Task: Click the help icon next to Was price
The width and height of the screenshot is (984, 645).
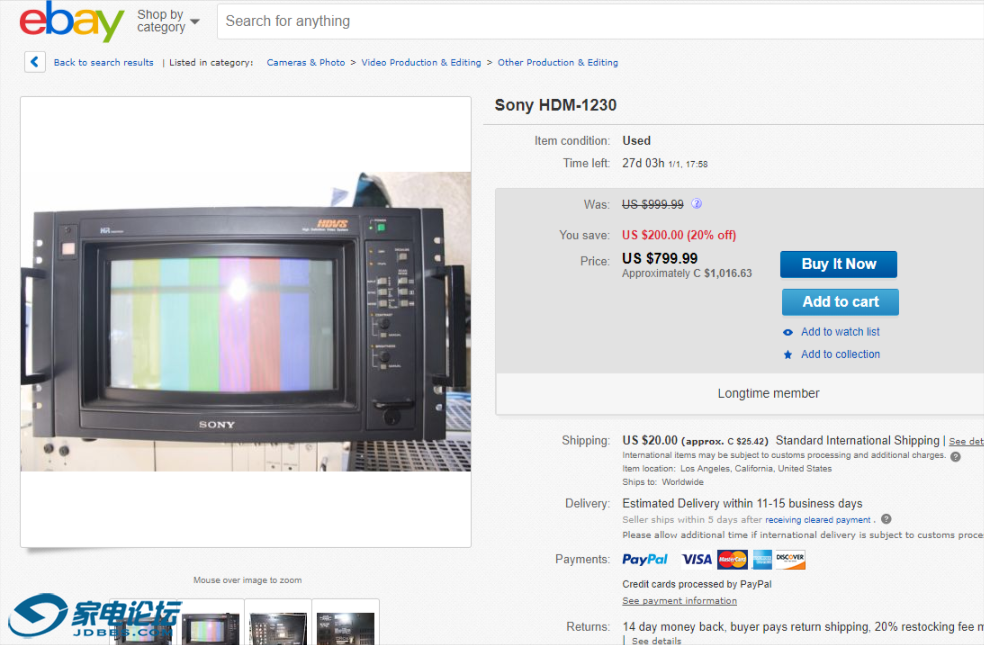Action: (697, 204)
